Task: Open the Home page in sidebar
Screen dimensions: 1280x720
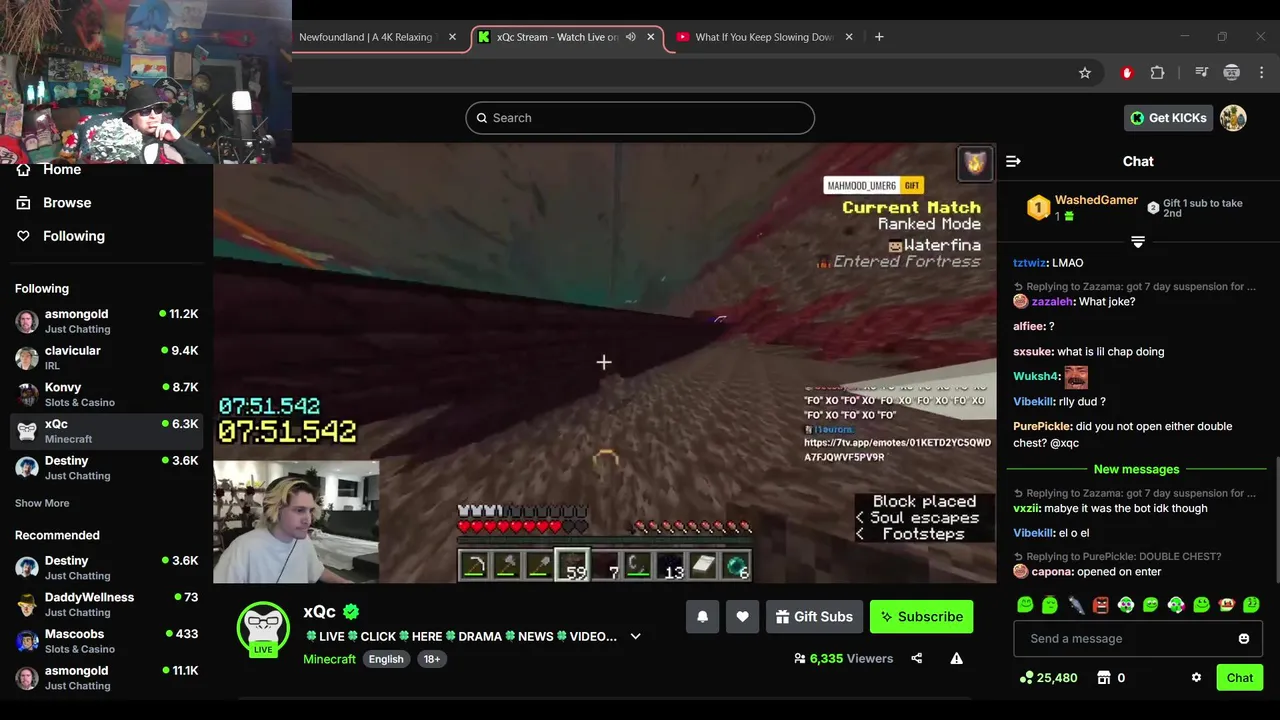Action: click(x=50, y=169)
